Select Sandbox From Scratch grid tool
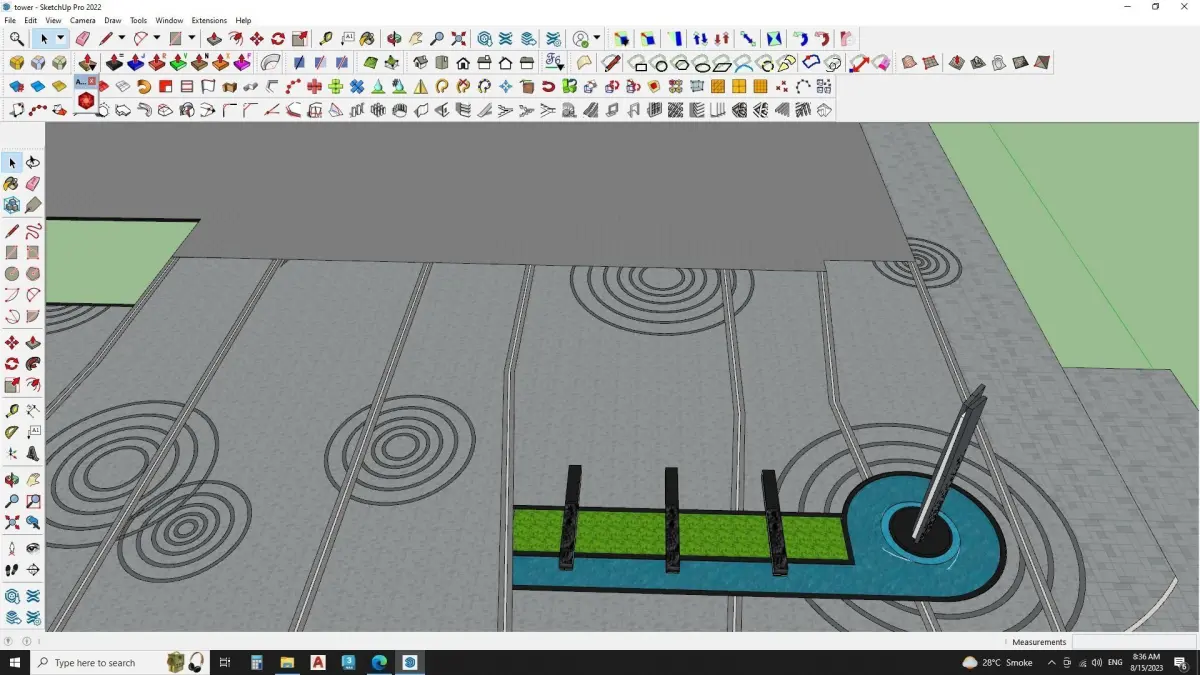This screenshot has width=1200, height=675. click(x=930, y=62)
